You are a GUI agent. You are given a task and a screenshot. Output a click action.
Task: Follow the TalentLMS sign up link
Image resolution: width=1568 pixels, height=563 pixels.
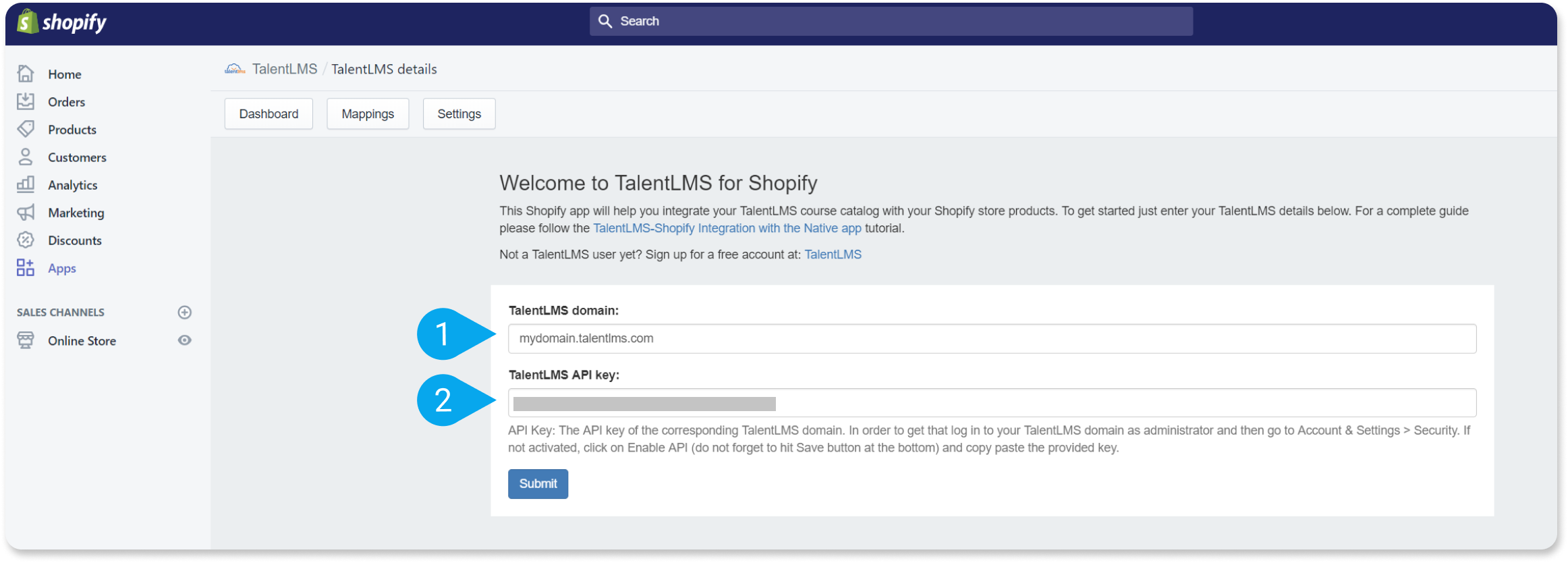(833, 254)
